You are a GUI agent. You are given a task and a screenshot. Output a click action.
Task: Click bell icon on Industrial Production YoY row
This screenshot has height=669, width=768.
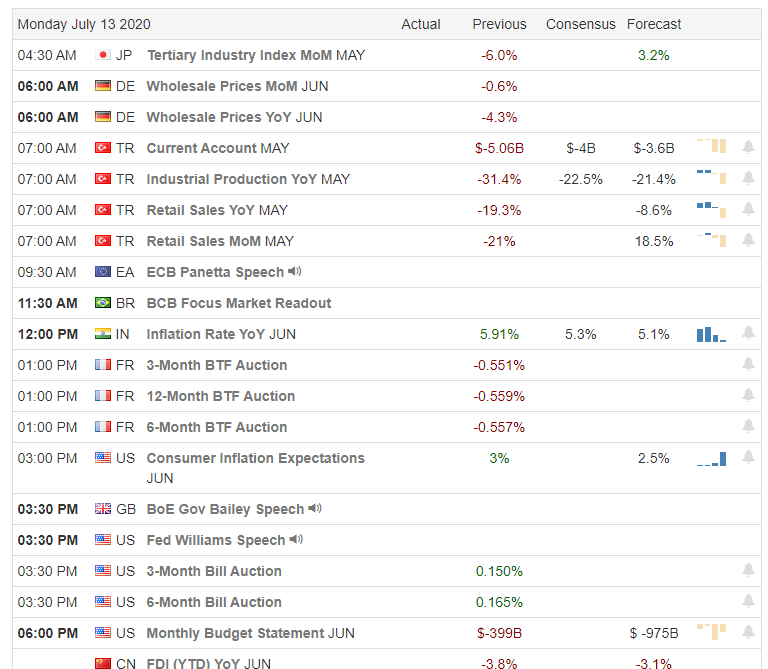point(748,179)
